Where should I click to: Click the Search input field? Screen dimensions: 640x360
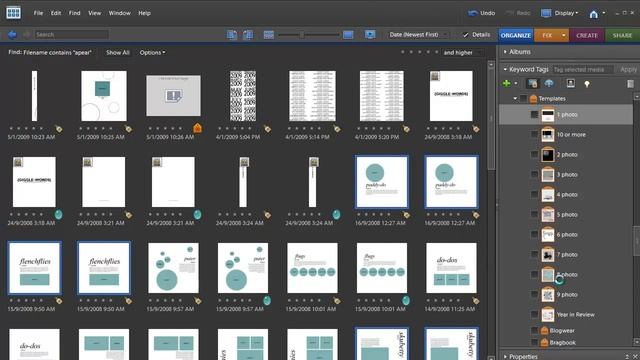[71, 35]
